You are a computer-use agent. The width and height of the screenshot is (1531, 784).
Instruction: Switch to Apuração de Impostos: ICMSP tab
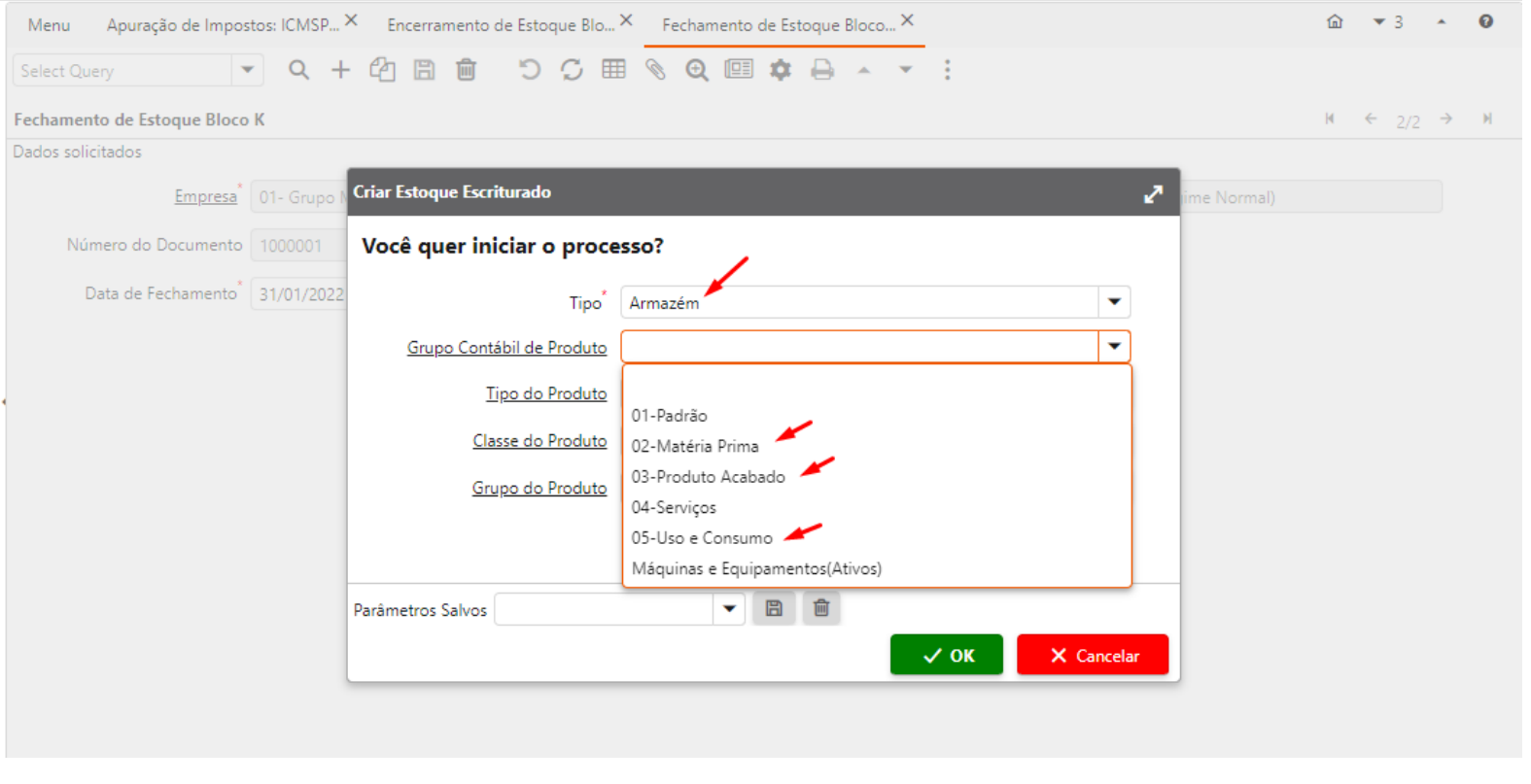point(223,25)
